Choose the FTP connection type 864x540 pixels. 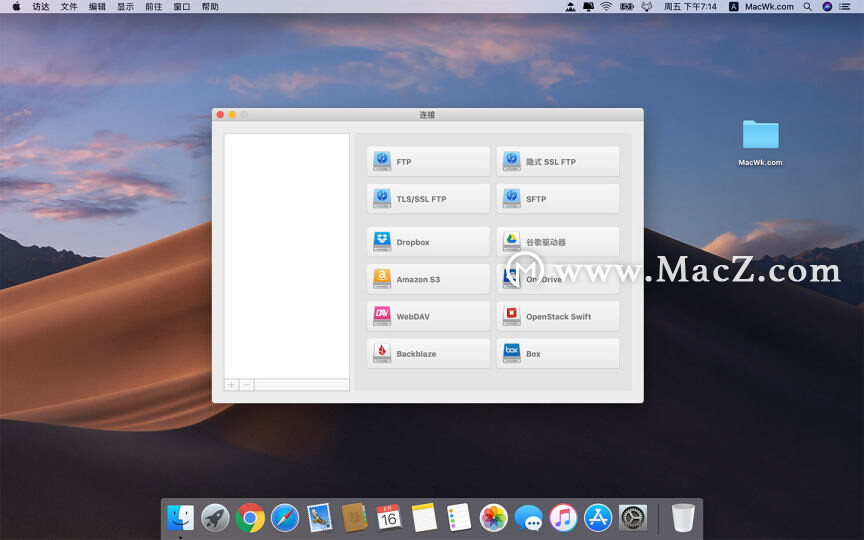[428, 161]
